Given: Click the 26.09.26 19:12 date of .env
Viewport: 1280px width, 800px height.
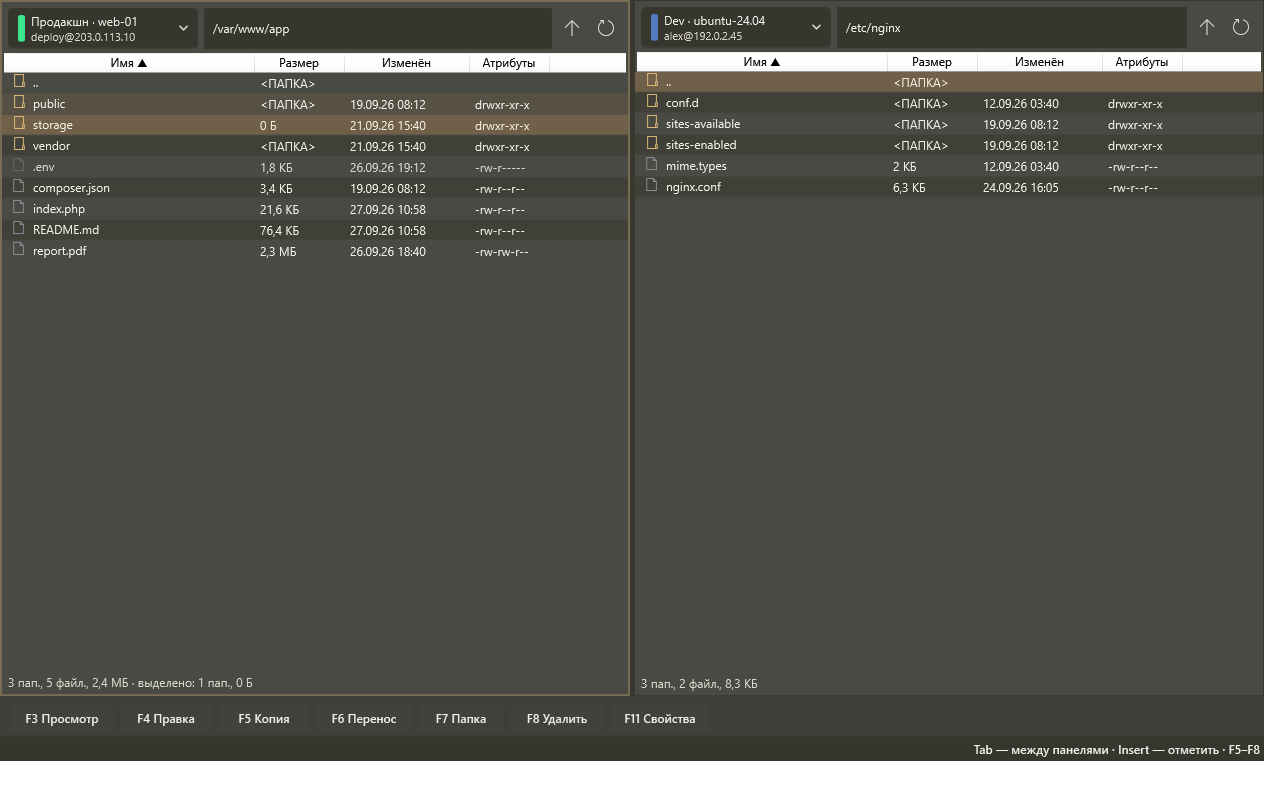Looking at the screenshot, I should 388,167.
